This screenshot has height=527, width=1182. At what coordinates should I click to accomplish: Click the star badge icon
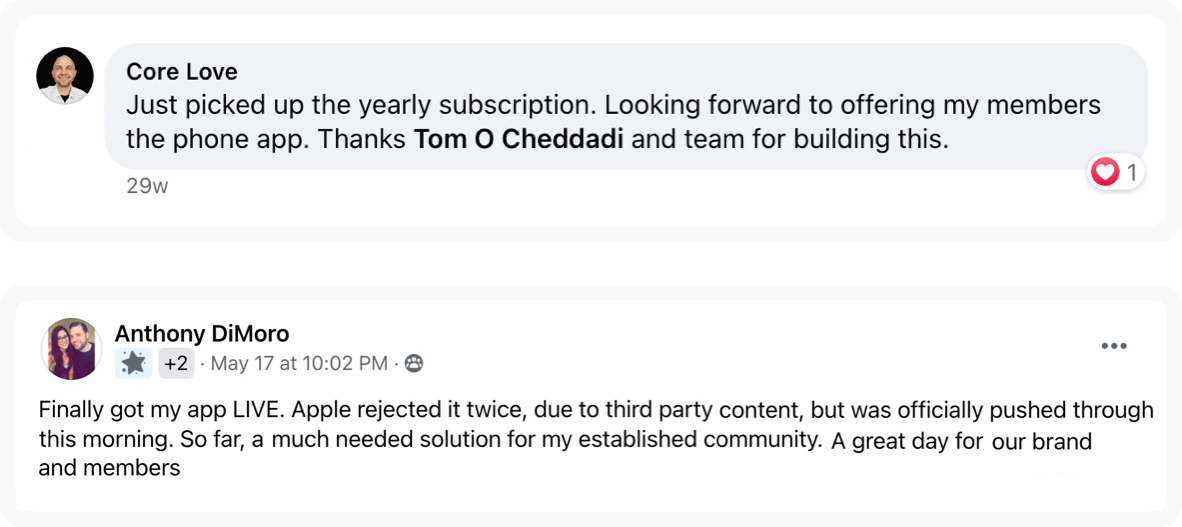[x=133, y=363]
